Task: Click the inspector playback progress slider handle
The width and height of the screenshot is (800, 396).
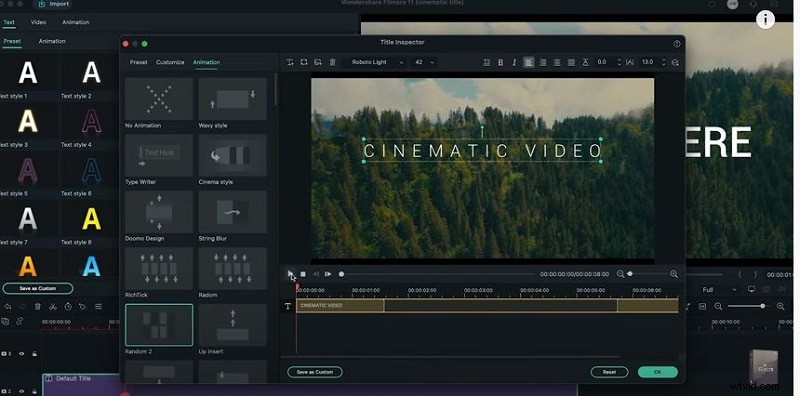Action: [x=341, y=274]
